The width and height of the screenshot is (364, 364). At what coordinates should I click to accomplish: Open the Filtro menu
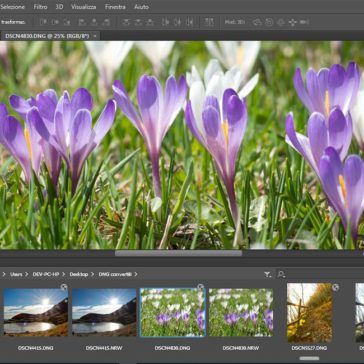point(40,7)
